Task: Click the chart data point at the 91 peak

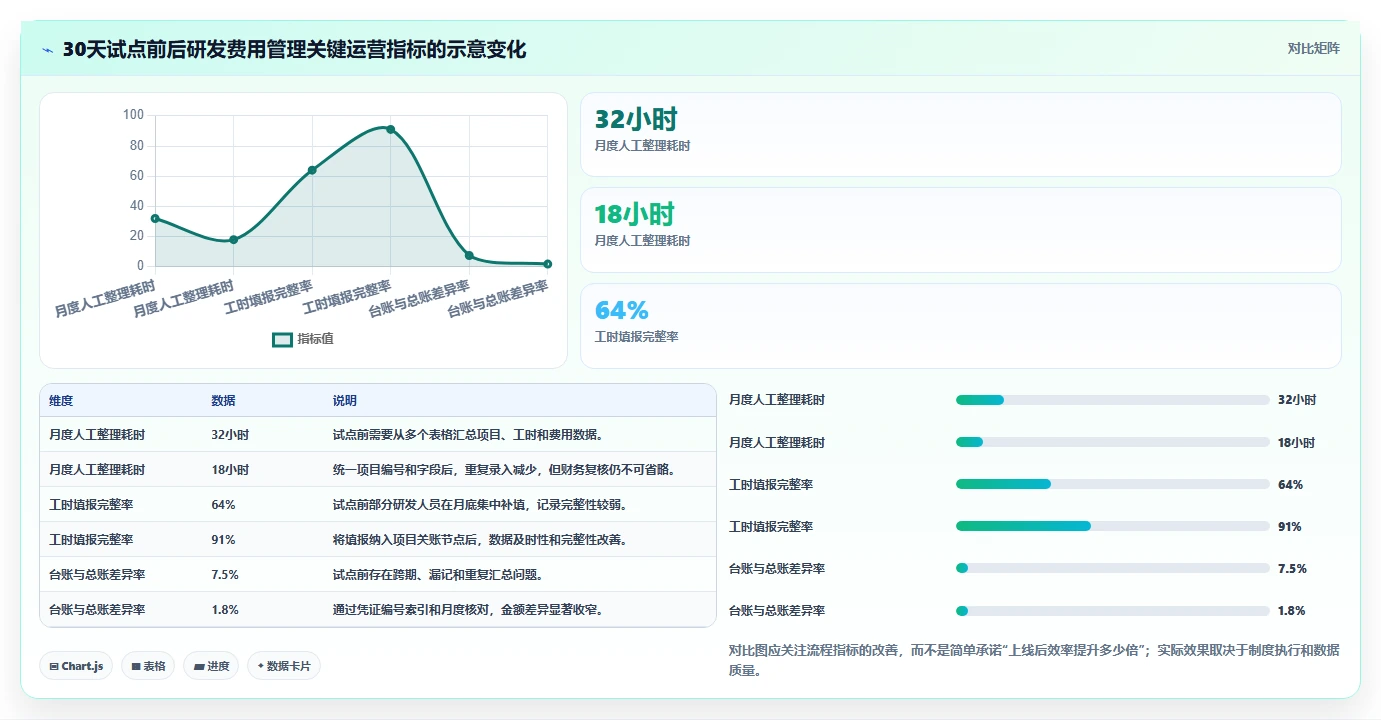Action: point(391,129)
